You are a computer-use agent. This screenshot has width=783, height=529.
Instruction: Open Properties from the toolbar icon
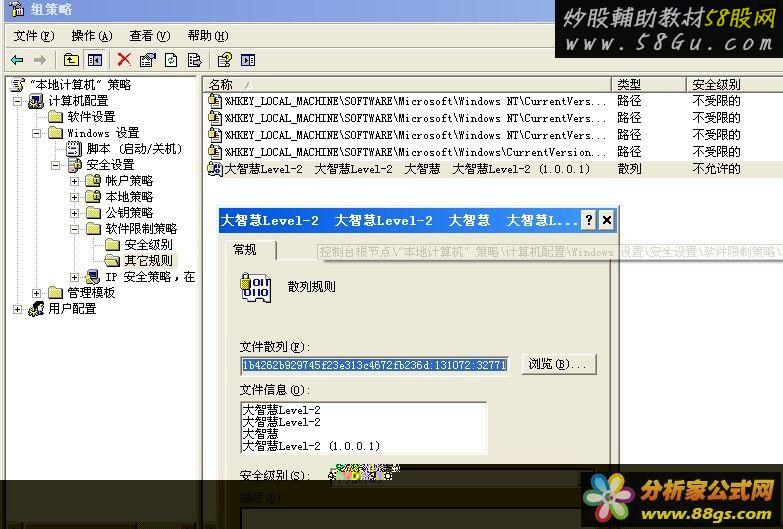coord(147,60)
